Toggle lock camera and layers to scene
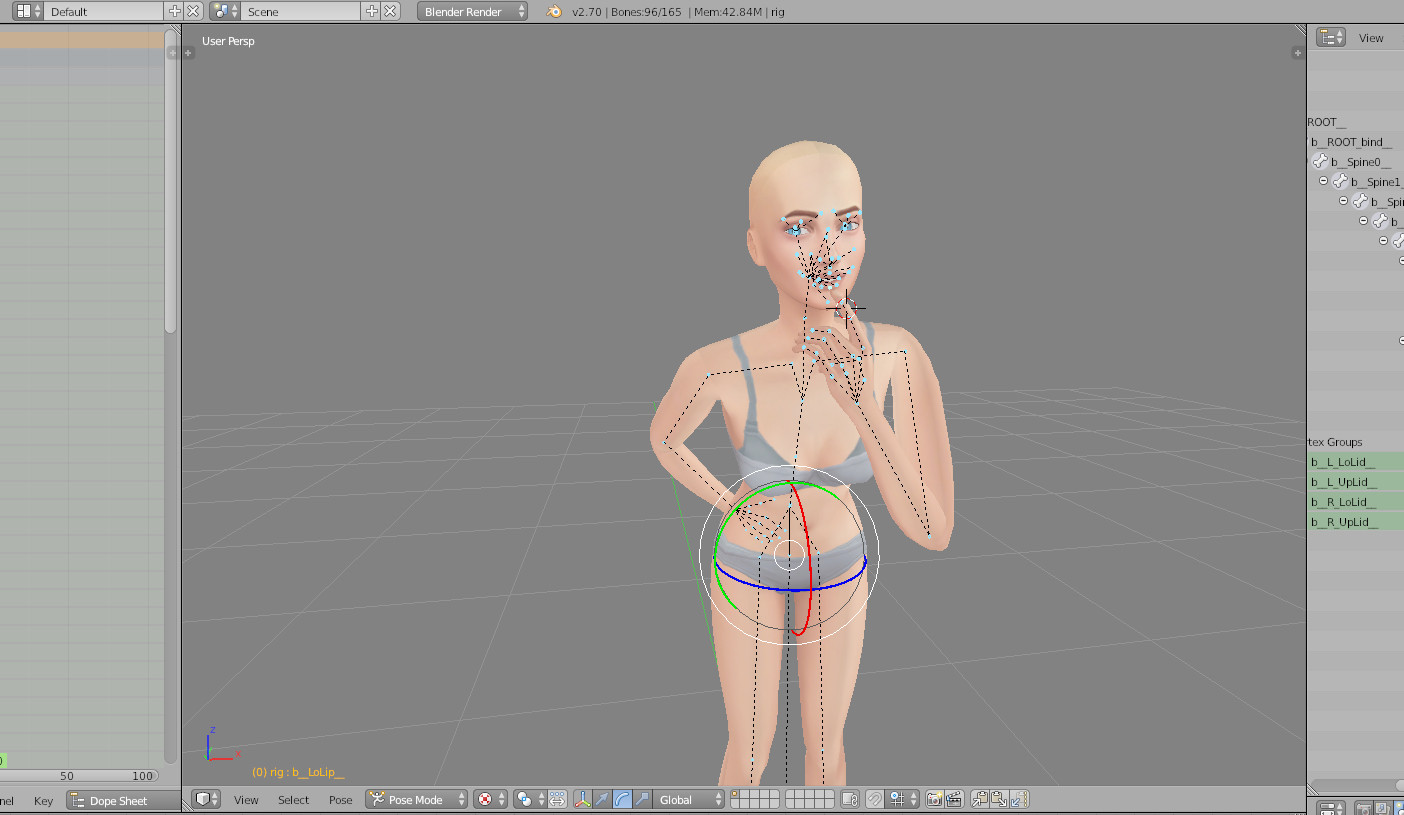 pos(849,799)
